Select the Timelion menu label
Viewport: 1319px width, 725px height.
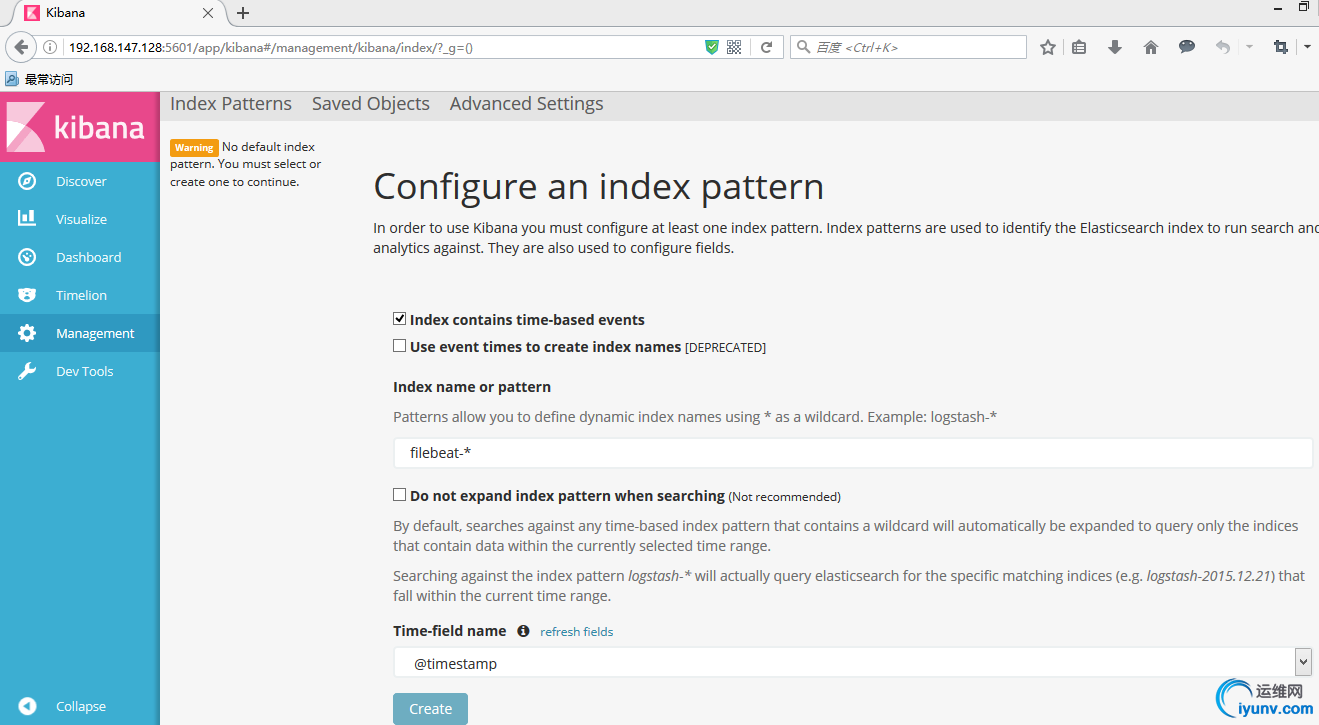(81, 295)
